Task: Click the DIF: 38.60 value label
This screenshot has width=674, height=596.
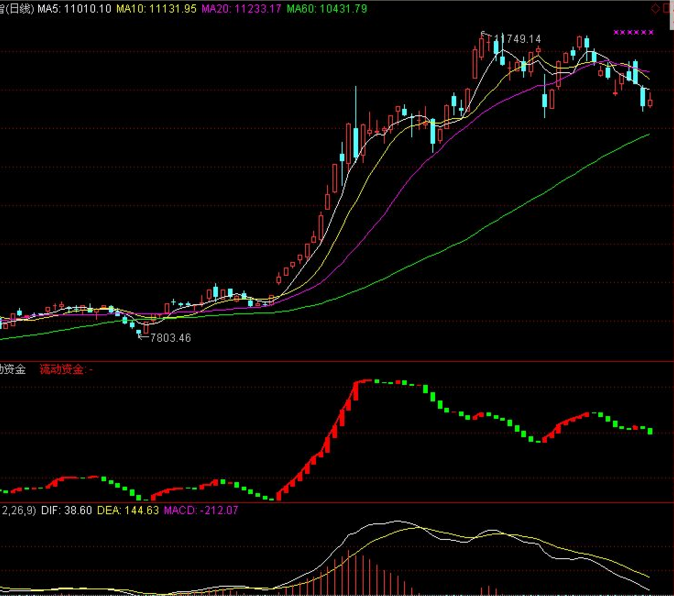Action: point(67,510)
